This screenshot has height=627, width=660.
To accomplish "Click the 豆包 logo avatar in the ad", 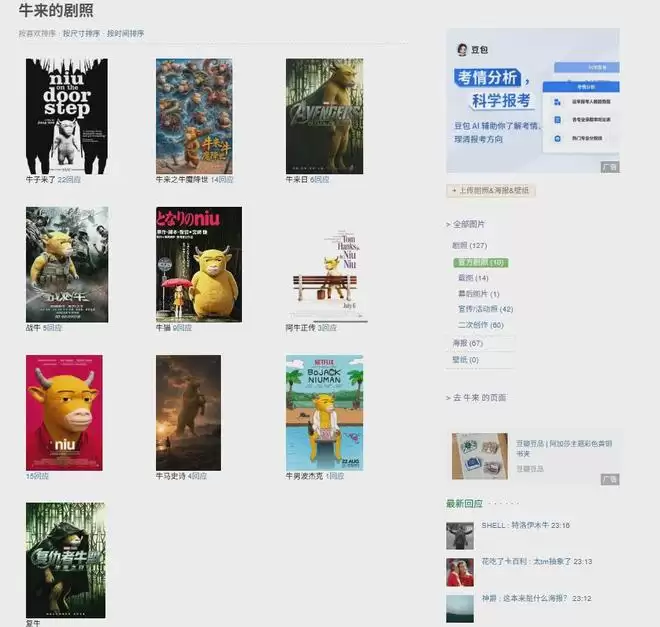I will coord(462,50).
